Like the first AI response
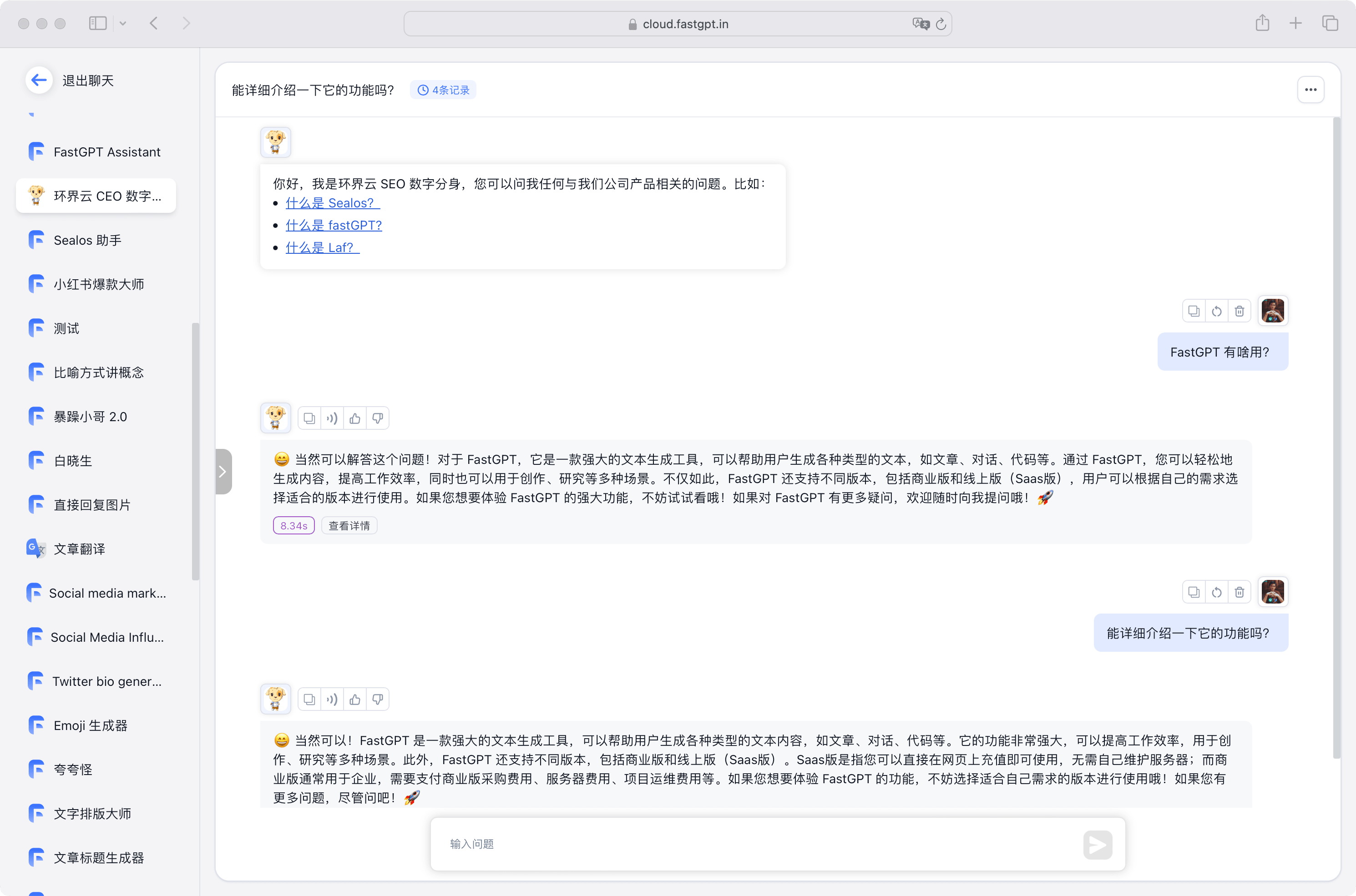 pyautogui.click(x=355, y=418)
